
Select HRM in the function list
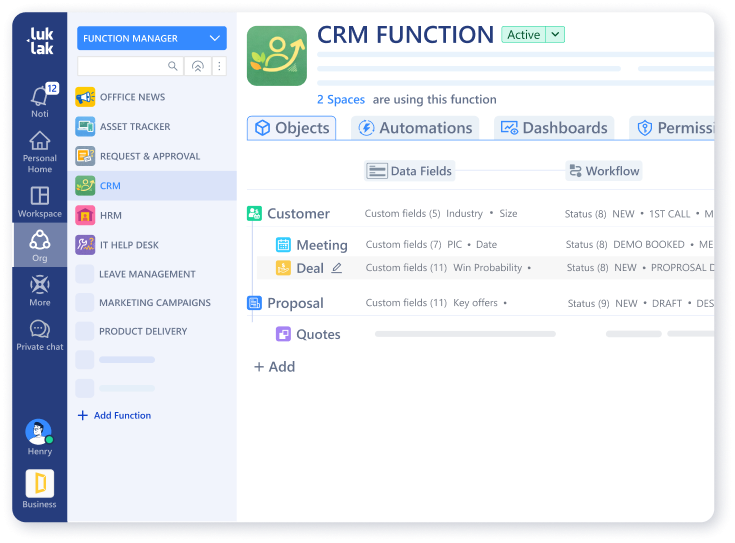click(111, 215)
